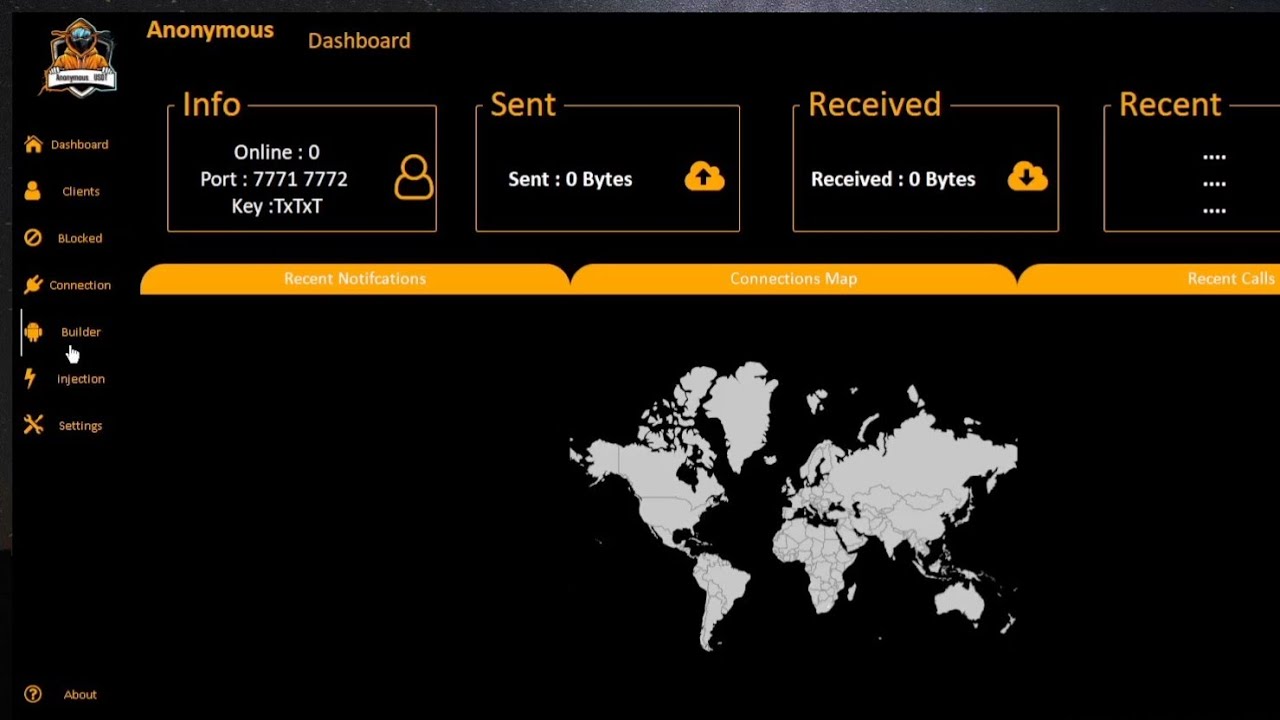This screenshot has height=720, width=1280.
Task: Click the Recent panel heading
Action: [x=1170, y=105]
